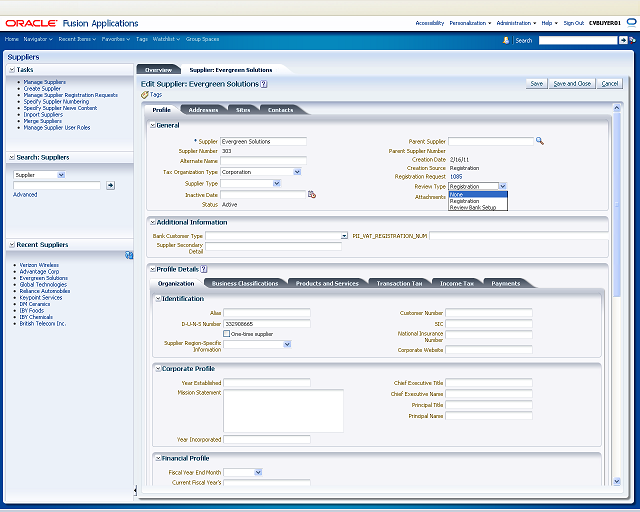This screenshot has width=640, height=512.
Task: Open Supplier Region-Specific Information dropdown
Action: coord(287,344)
